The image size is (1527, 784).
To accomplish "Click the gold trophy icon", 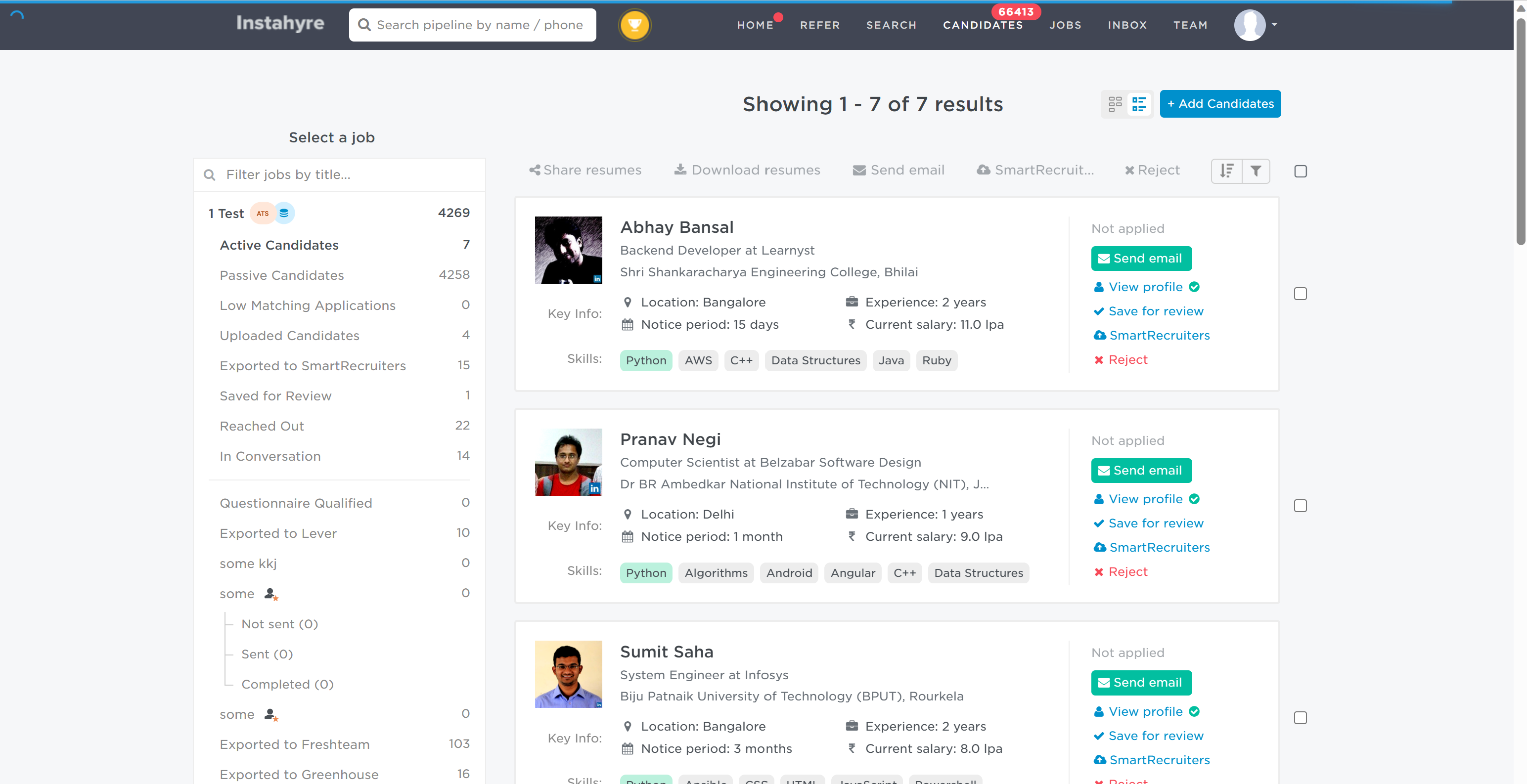I will pyautogui.click(x=634, y=25).
